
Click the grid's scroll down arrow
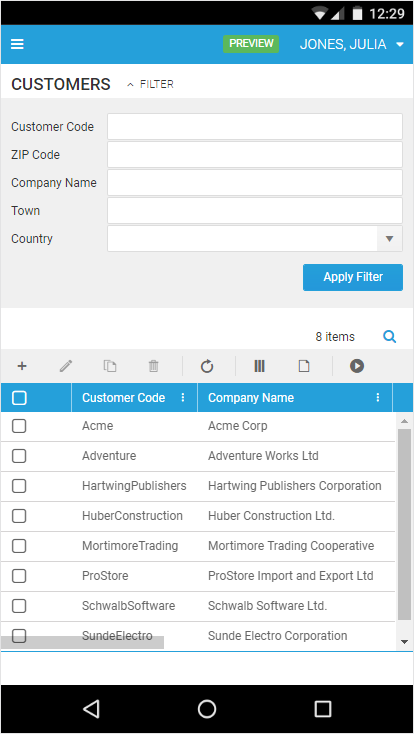pos(404,641)
